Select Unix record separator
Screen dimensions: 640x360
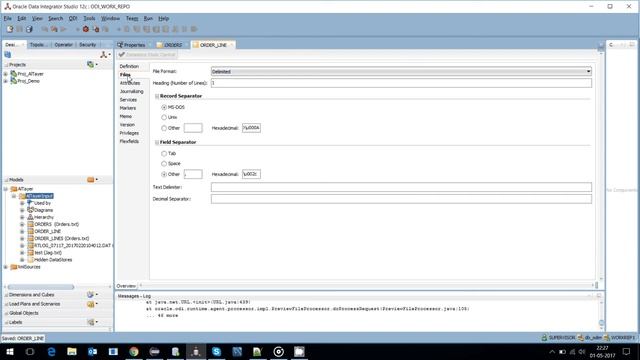pyautogui.click(x=164, y=118)
